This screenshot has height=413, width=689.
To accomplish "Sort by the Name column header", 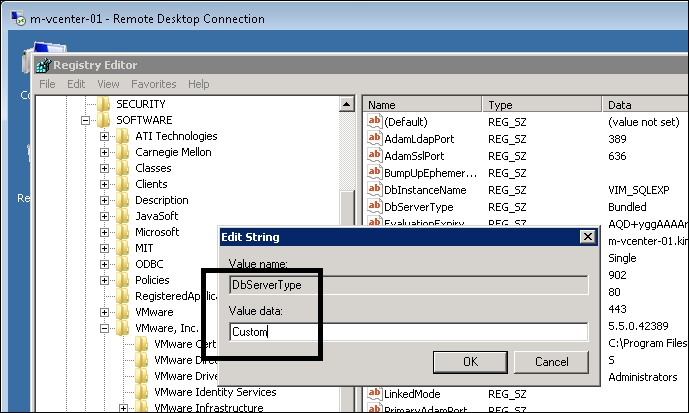I will [x=422, y=105].
